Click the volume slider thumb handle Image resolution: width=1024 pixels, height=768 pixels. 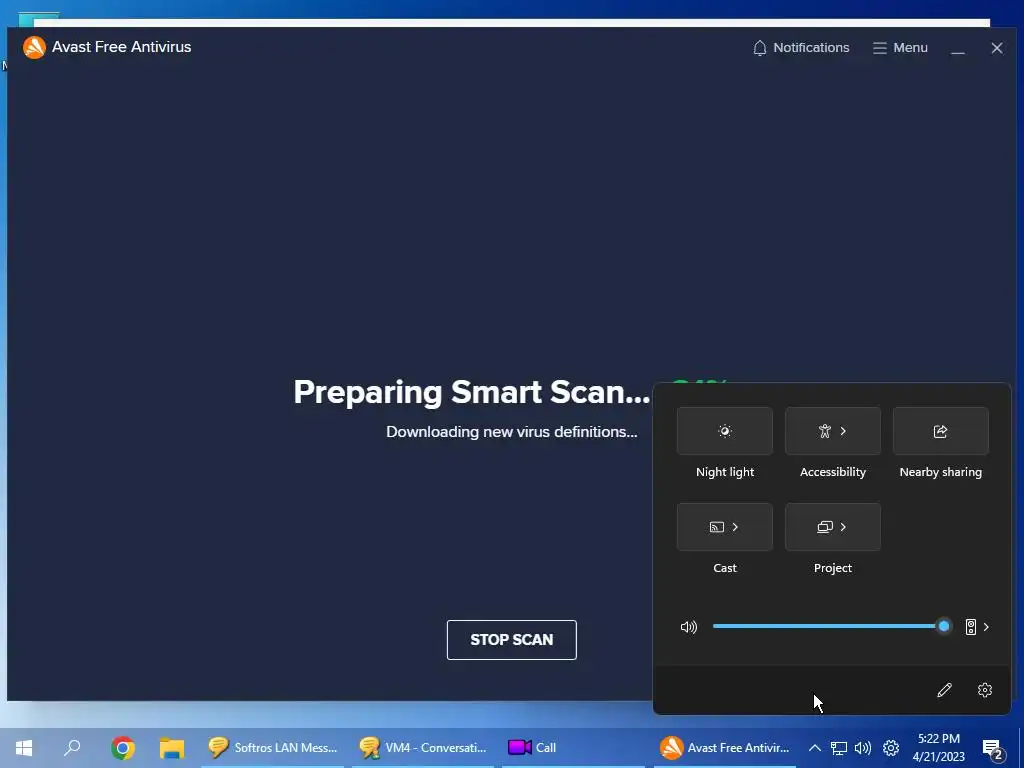944,626
